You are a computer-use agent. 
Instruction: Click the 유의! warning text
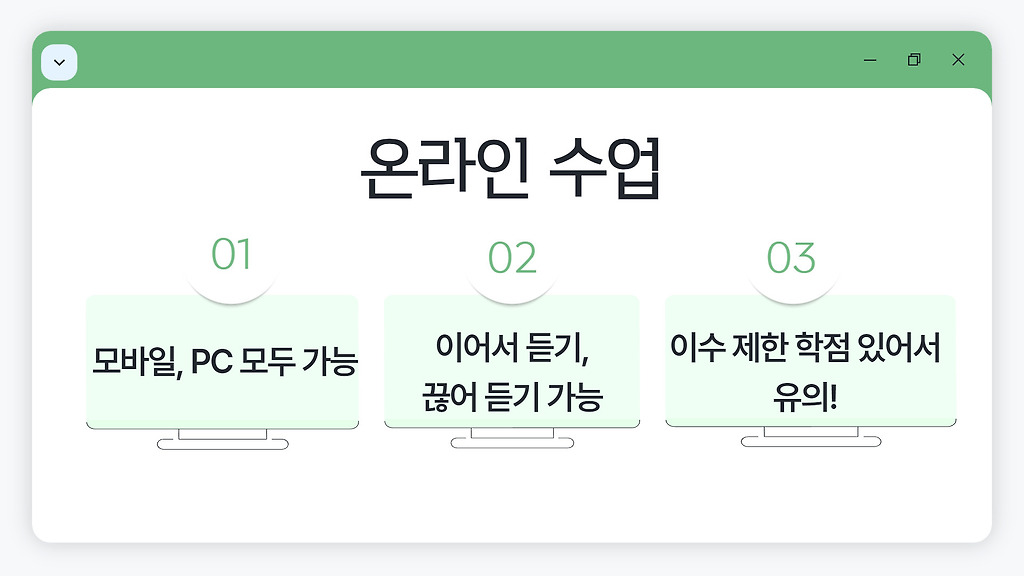(x=805, y=396)
